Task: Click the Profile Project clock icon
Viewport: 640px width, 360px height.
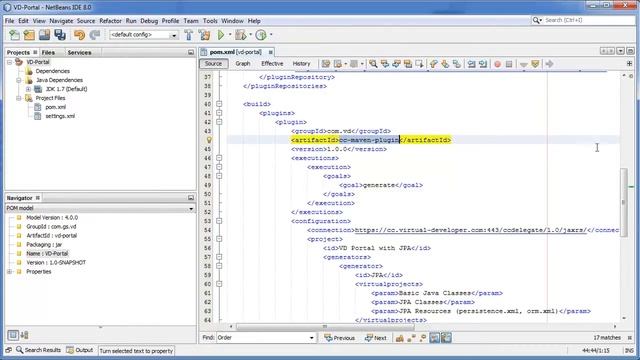Action: [261, 35]
